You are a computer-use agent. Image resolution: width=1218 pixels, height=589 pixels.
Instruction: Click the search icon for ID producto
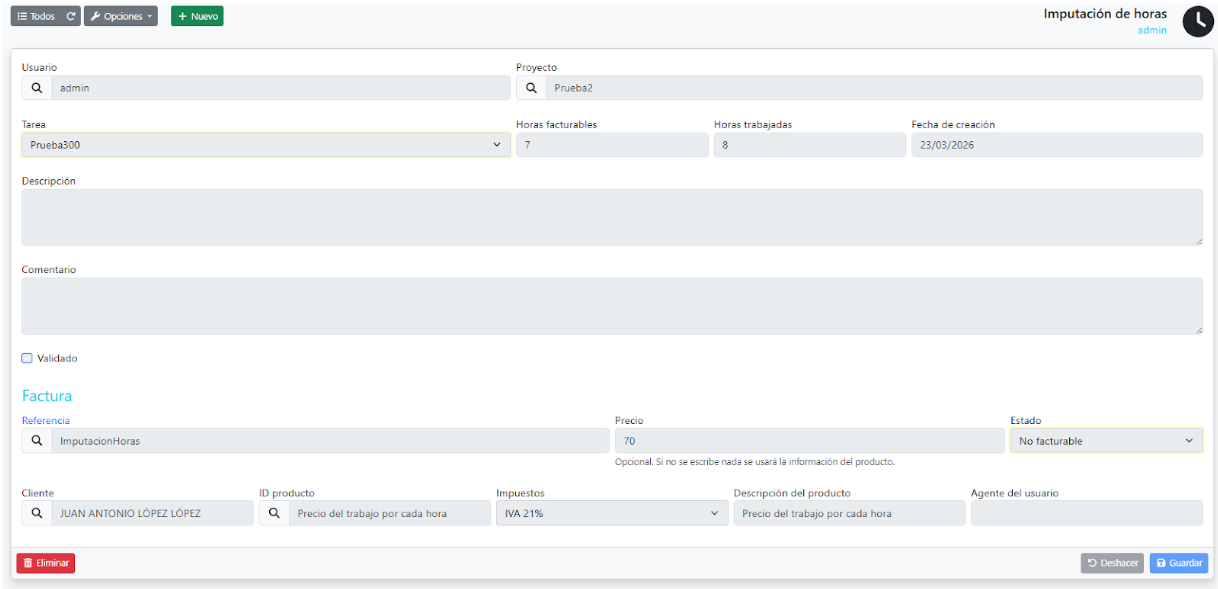coord(274,513)
